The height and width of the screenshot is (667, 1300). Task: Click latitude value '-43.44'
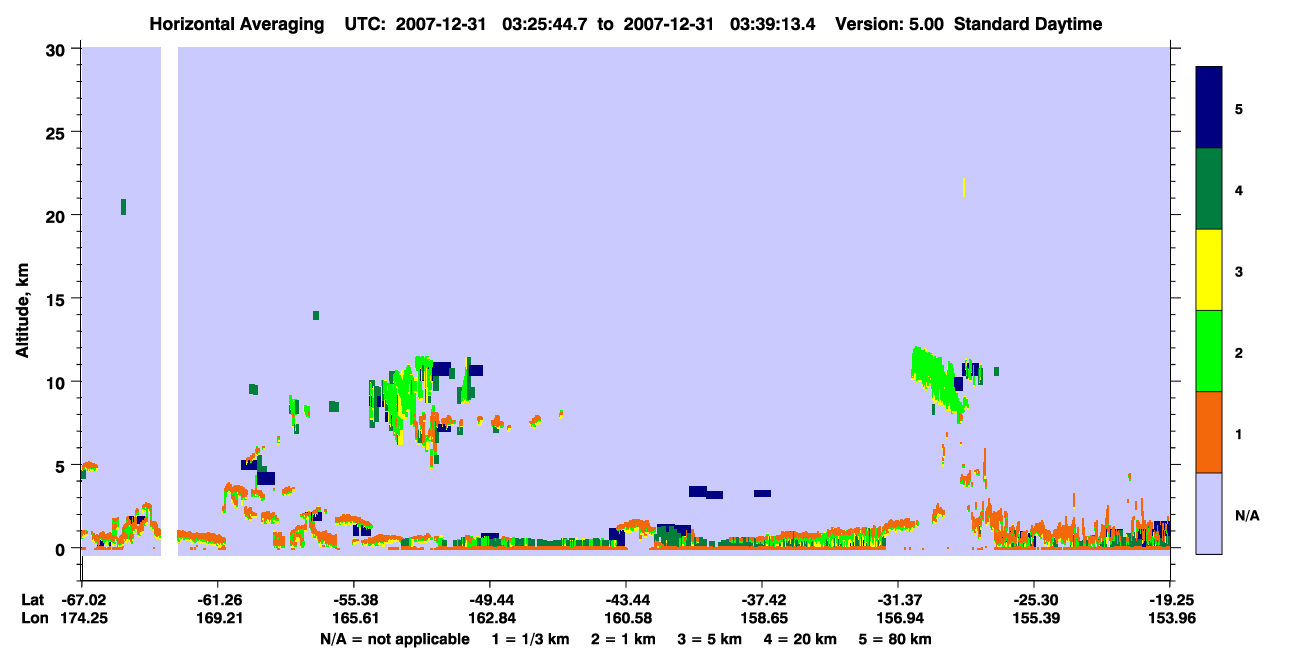626,600
